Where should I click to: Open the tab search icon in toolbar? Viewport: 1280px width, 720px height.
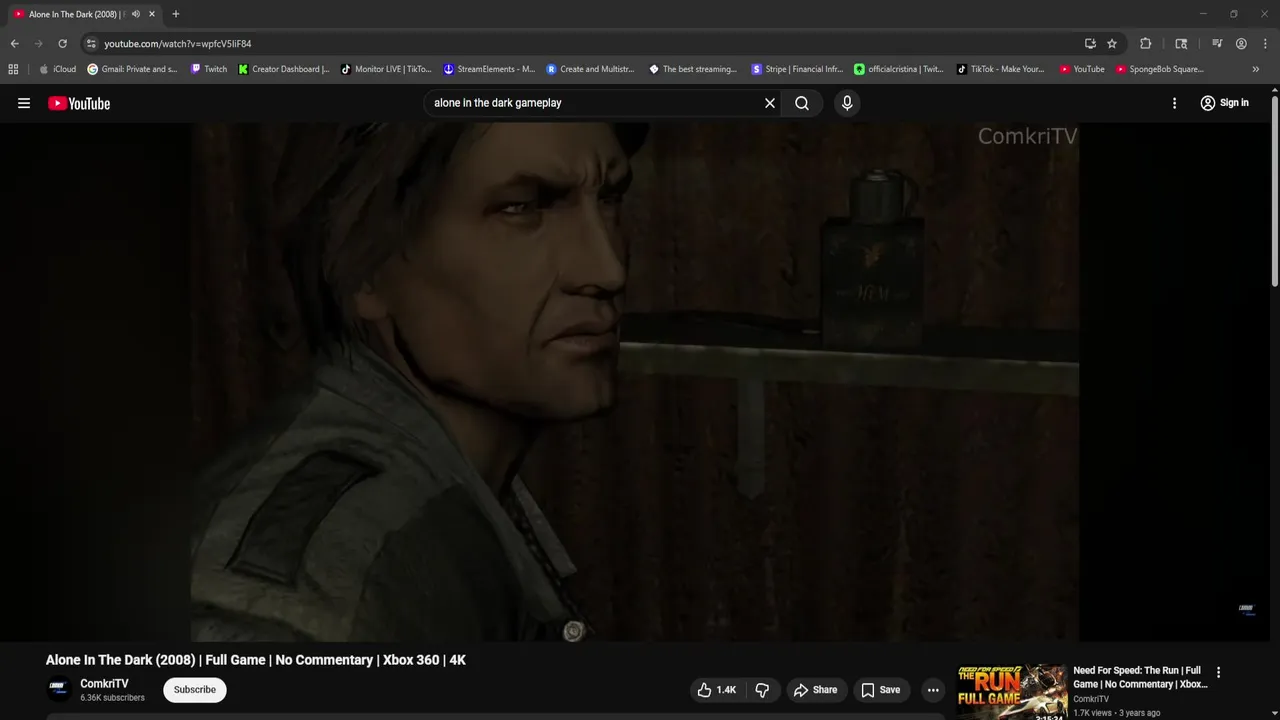click(x=1181, y=44)
